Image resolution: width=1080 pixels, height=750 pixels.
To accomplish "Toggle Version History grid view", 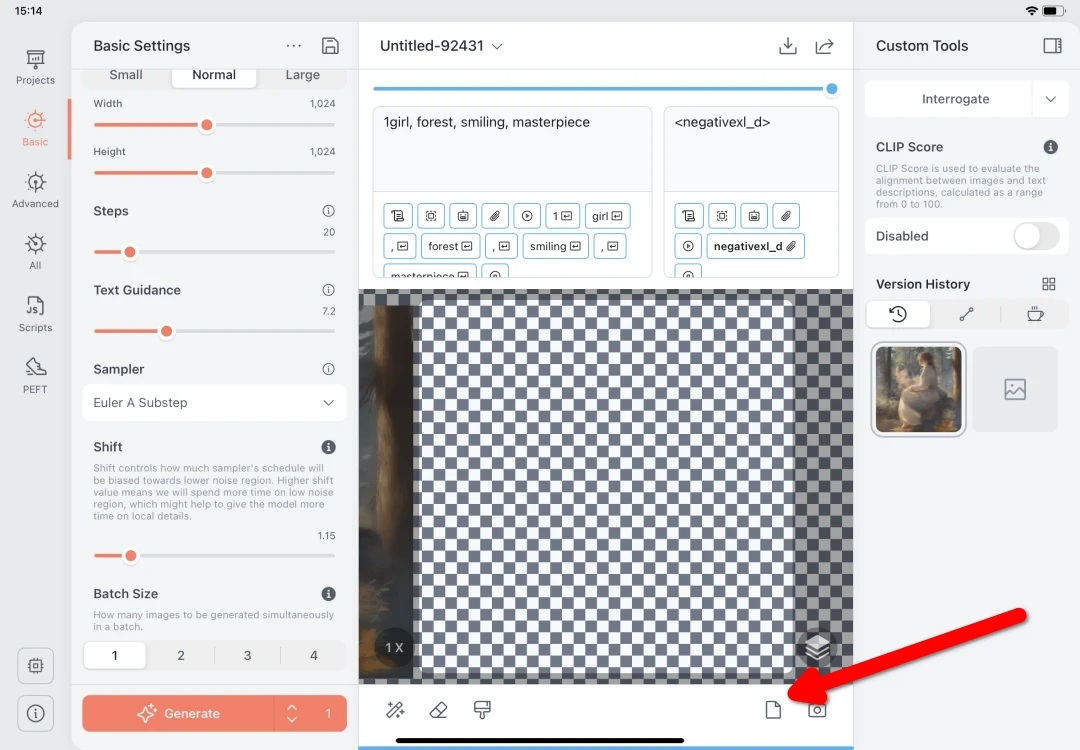I will [1048, 284].
